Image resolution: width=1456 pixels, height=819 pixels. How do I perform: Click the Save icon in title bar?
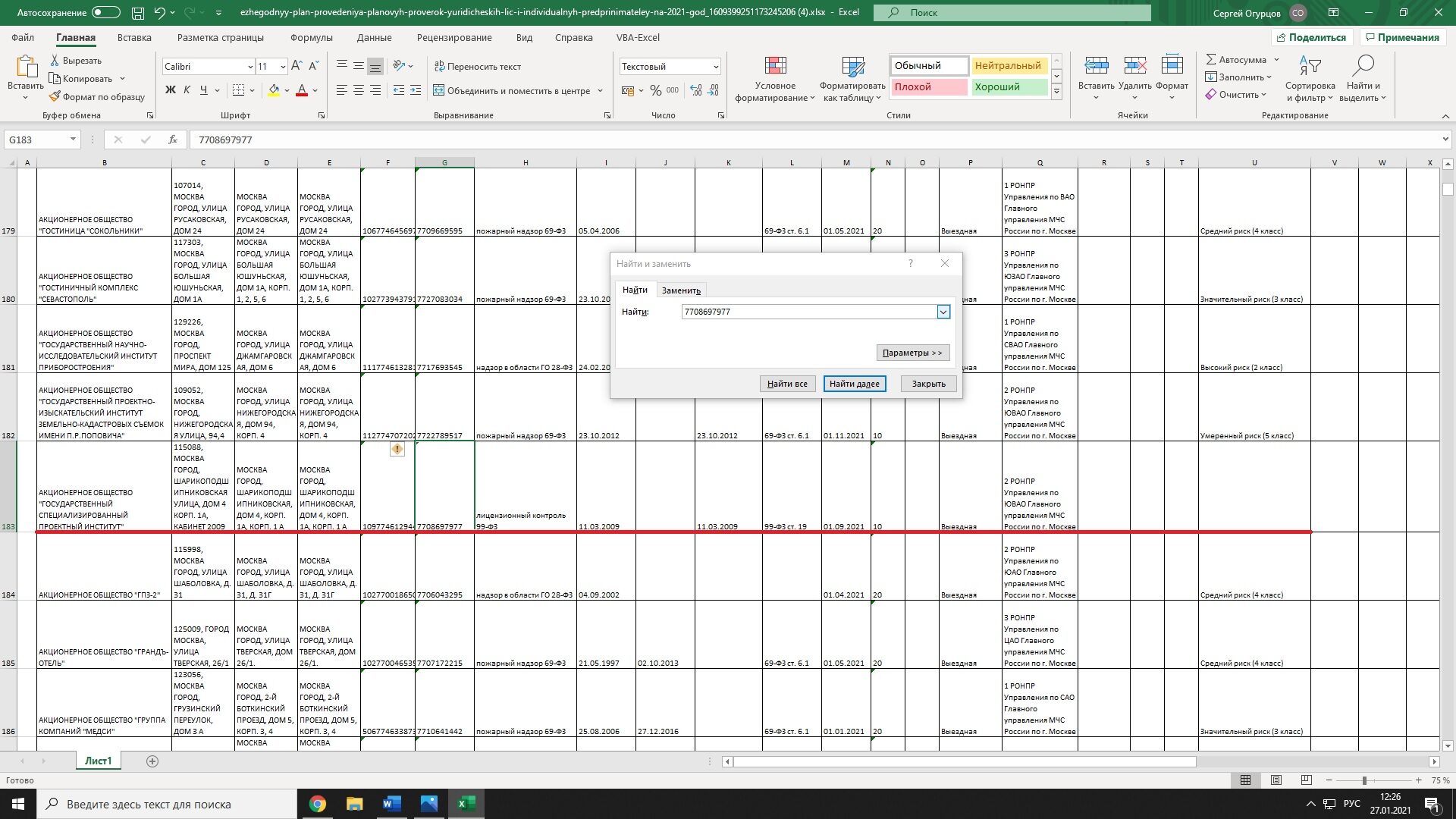[138, 13]
